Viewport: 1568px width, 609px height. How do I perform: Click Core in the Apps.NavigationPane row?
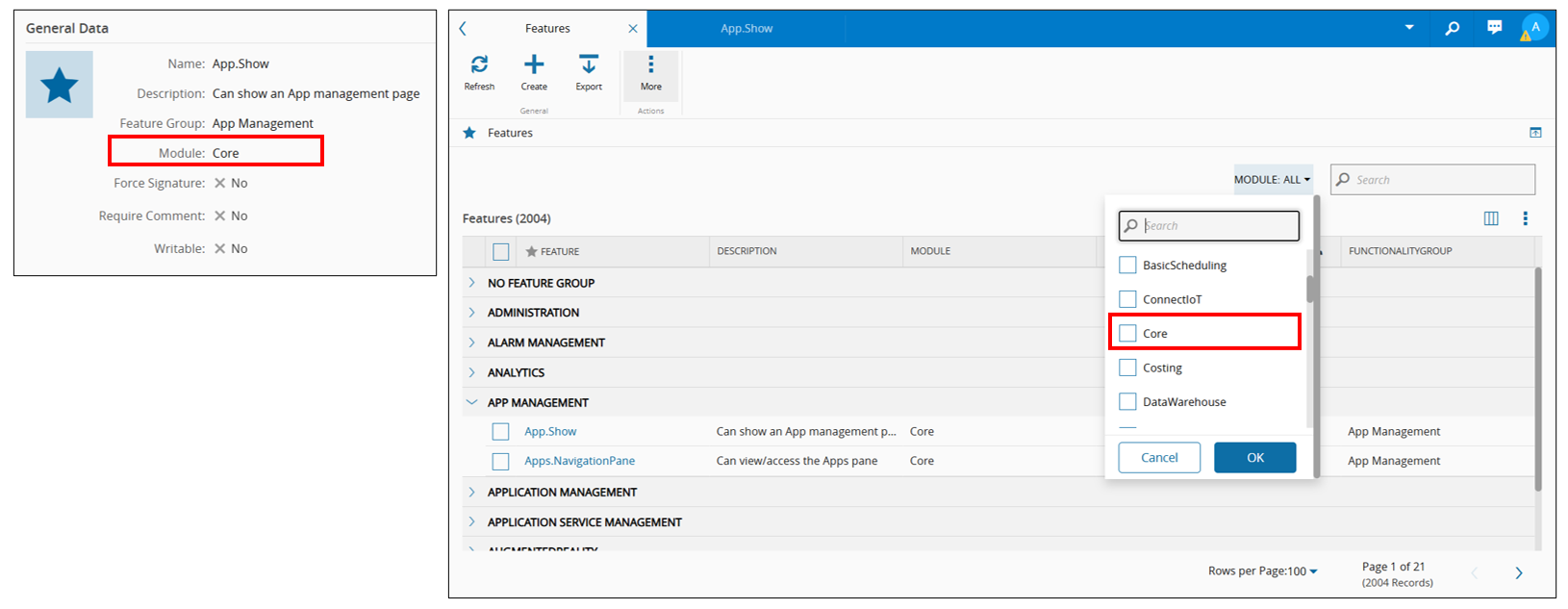(922, 461)
